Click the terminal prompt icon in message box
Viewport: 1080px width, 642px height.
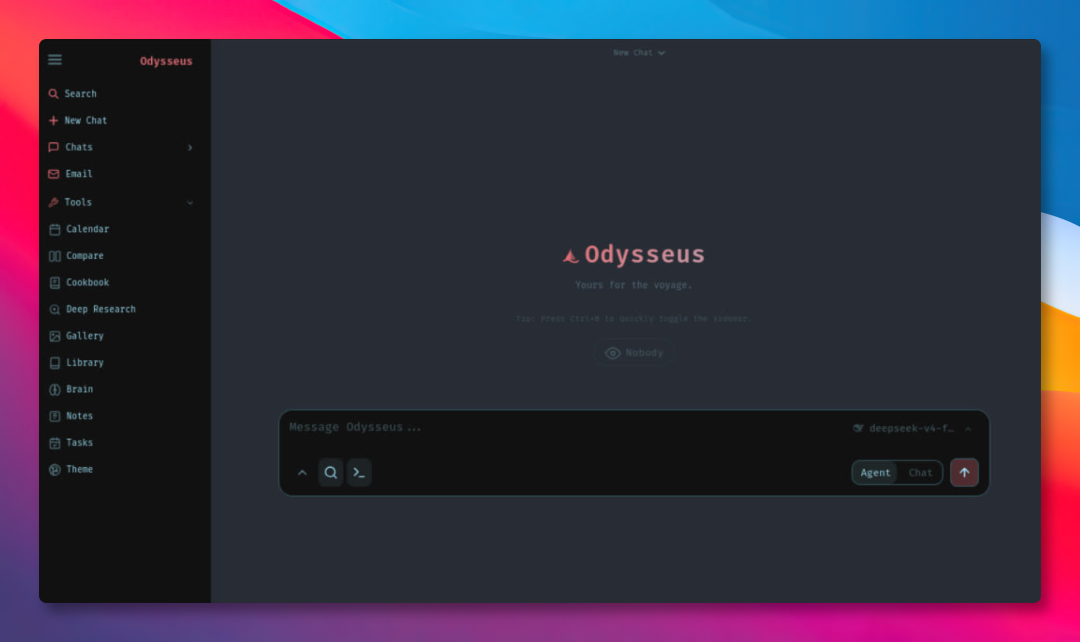359,473
